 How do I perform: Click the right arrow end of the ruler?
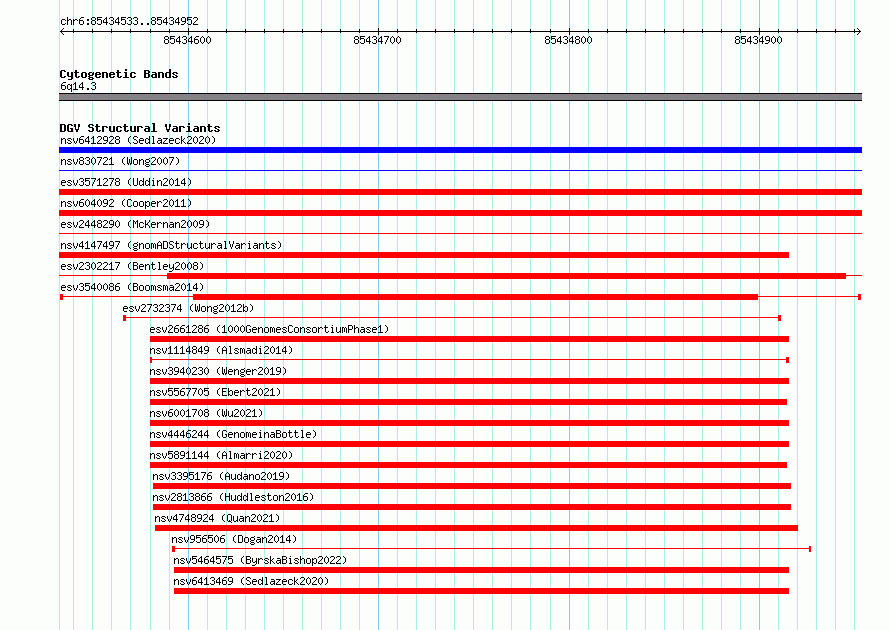(x=858, y=31)
